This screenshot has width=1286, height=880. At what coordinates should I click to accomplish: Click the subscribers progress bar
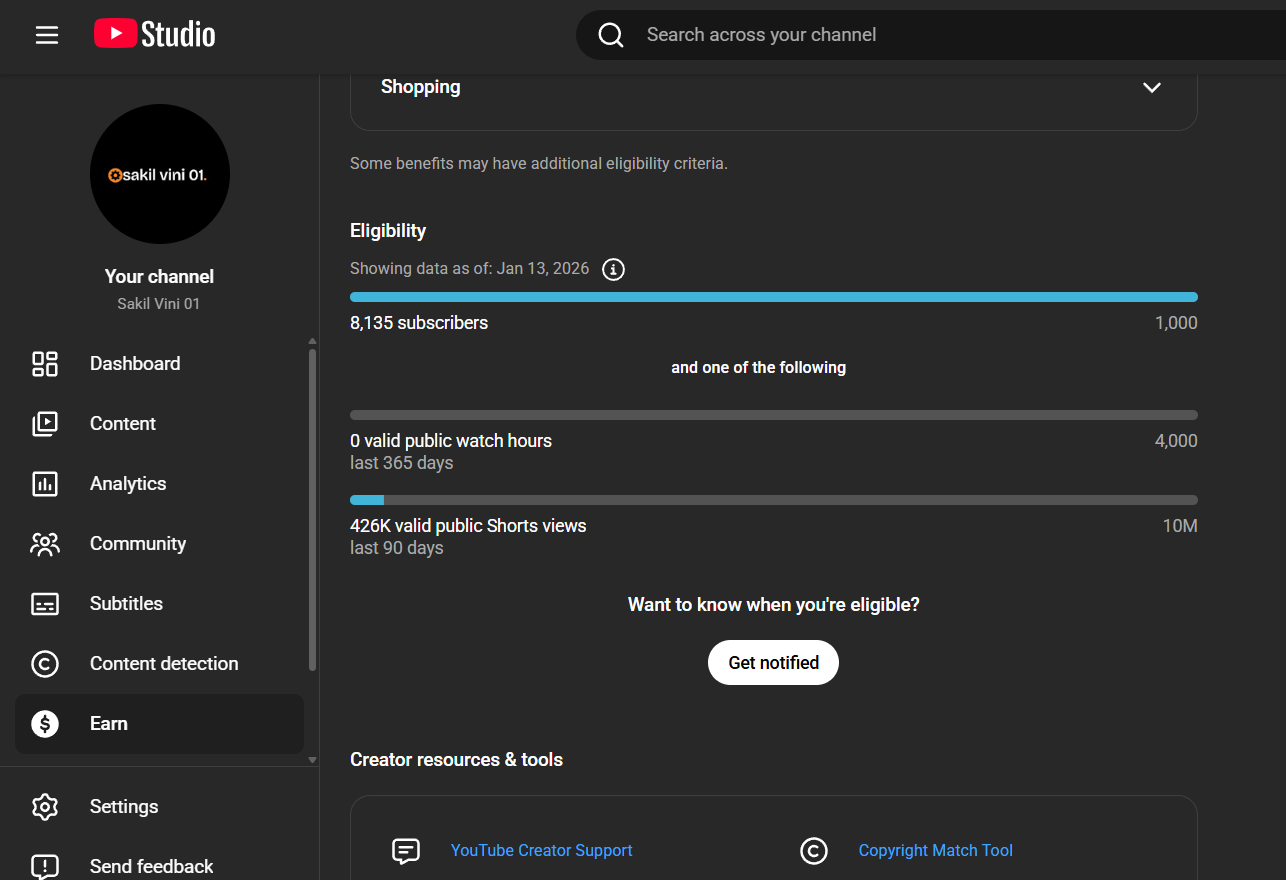pyautogui.click(x=773, y=297)
